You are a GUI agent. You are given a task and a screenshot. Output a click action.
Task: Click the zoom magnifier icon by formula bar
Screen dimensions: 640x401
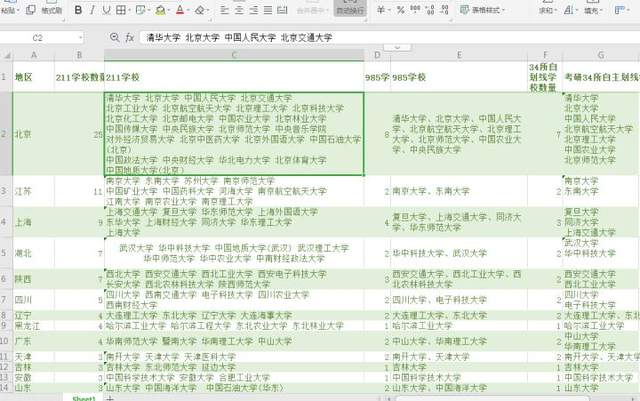coord(115,38)
